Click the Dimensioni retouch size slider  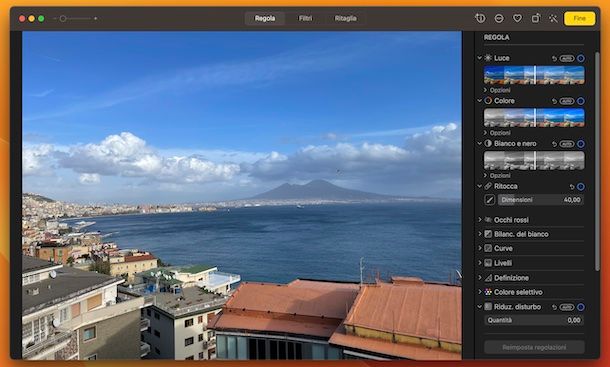pyautogui.click(x=540, y=200)
